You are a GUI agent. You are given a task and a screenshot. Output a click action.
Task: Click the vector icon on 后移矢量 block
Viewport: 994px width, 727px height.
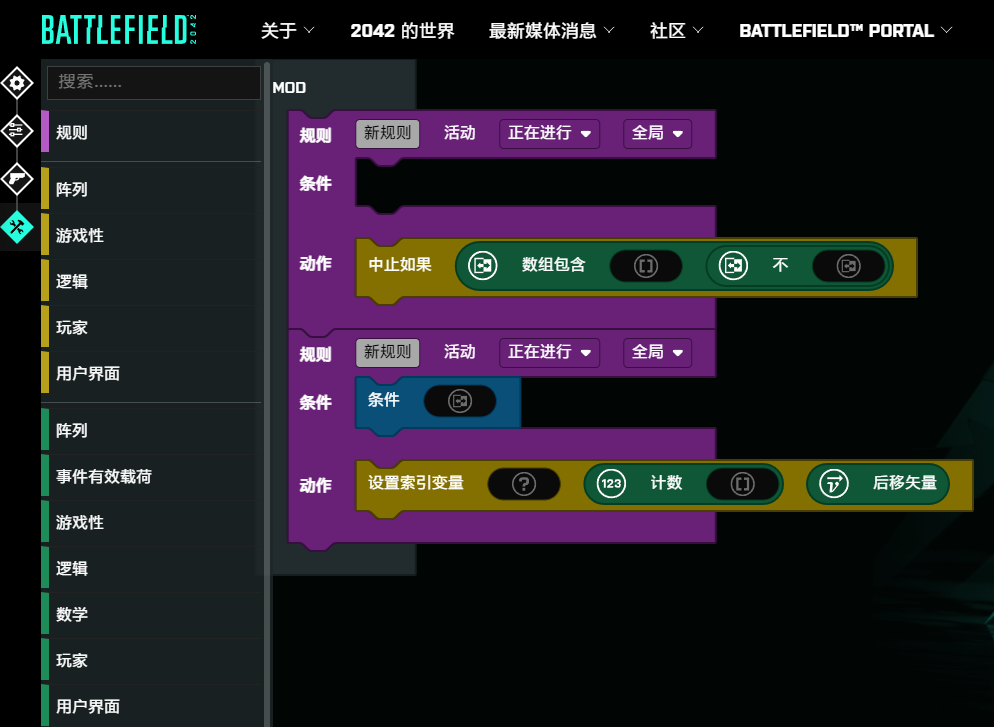833,484
